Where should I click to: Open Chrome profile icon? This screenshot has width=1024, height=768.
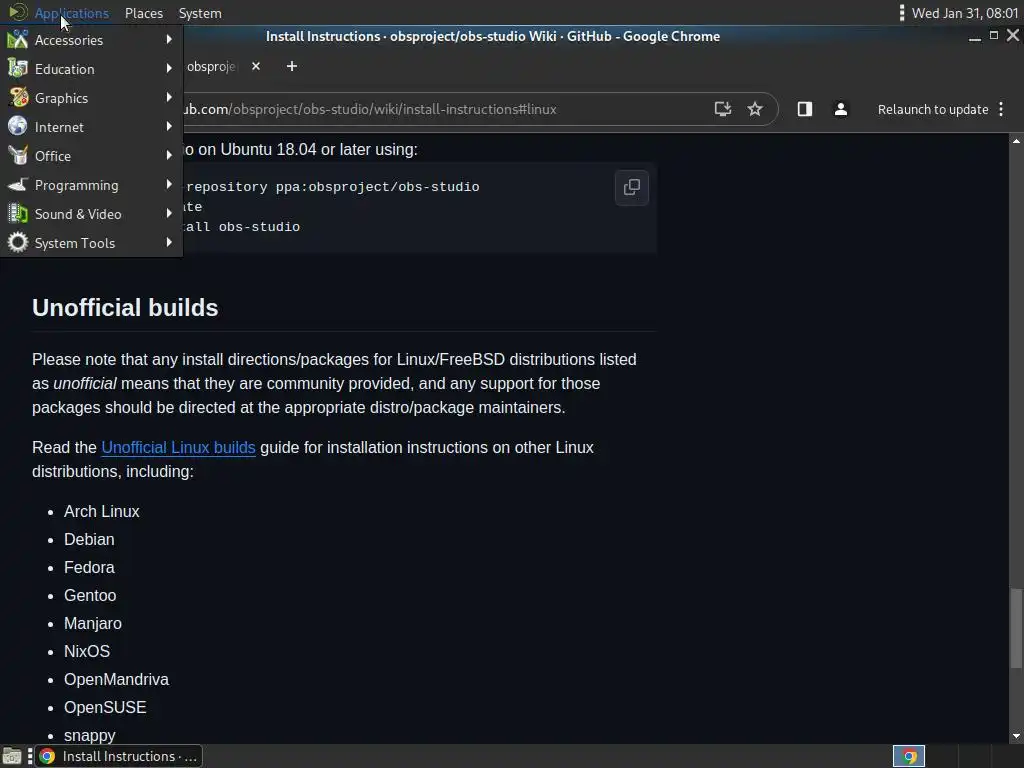[841, 109]
